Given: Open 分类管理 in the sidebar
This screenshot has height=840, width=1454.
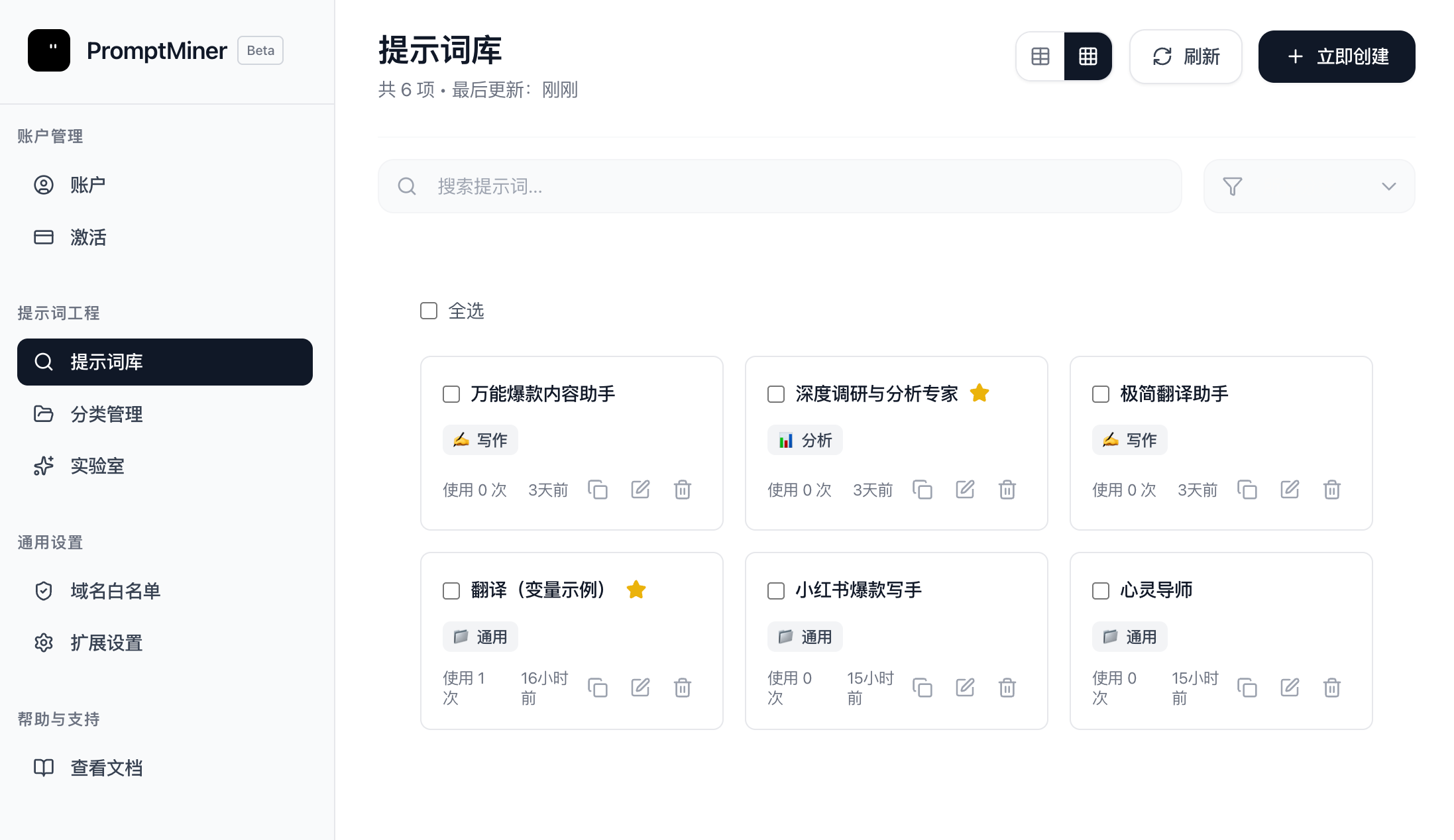Looking at the screenshot, I should 106,414.
